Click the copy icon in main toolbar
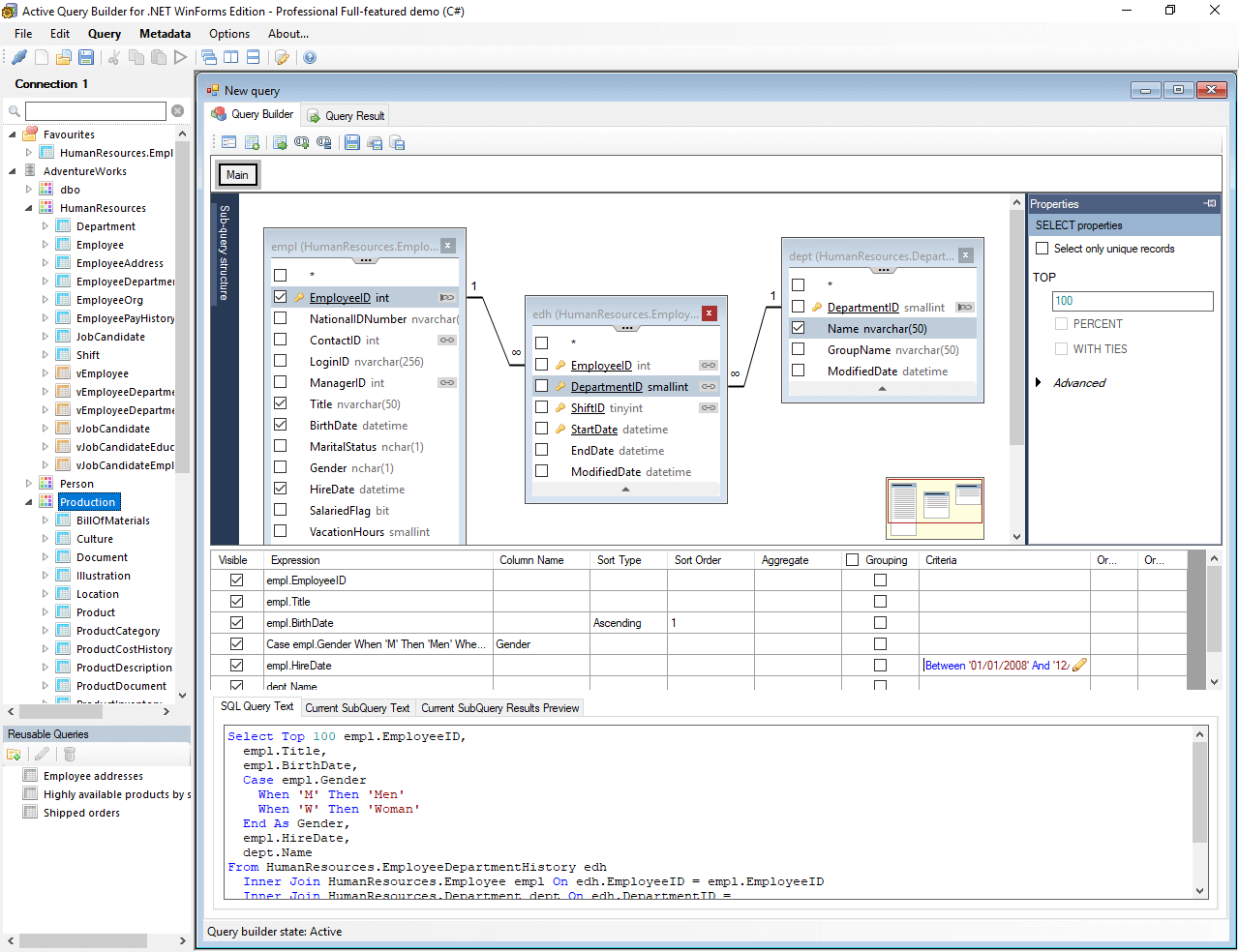Viewport: 1239px width, 952px height. click(x=136, y=57)
